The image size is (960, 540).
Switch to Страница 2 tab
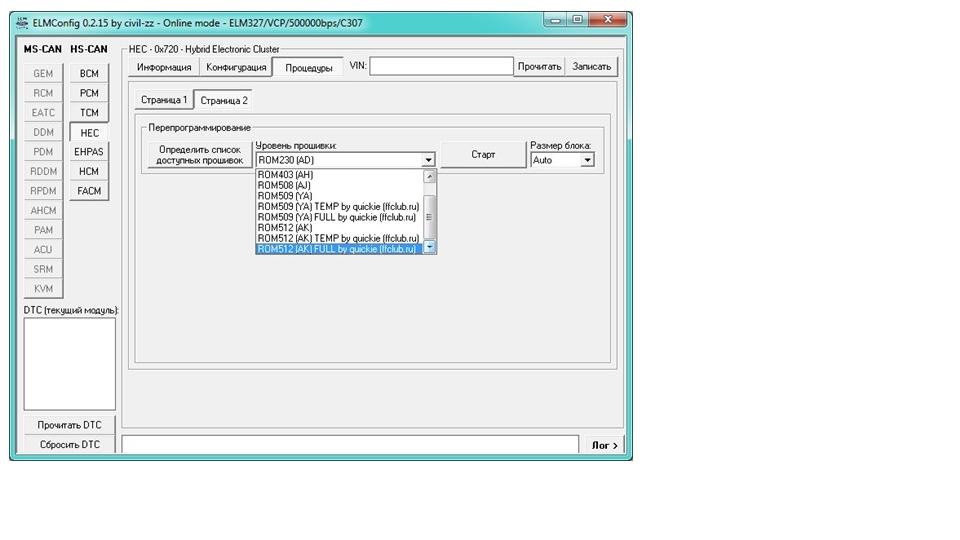pos(223,100)
